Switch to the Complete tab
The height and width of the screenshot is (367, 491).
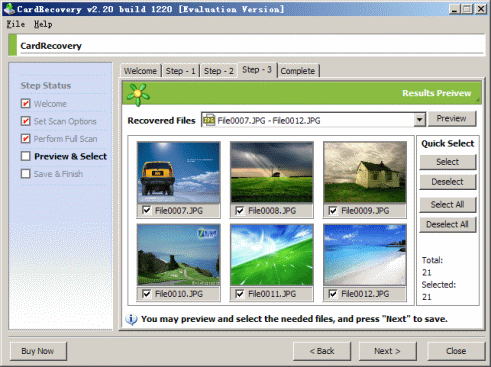tap(298, 71)
